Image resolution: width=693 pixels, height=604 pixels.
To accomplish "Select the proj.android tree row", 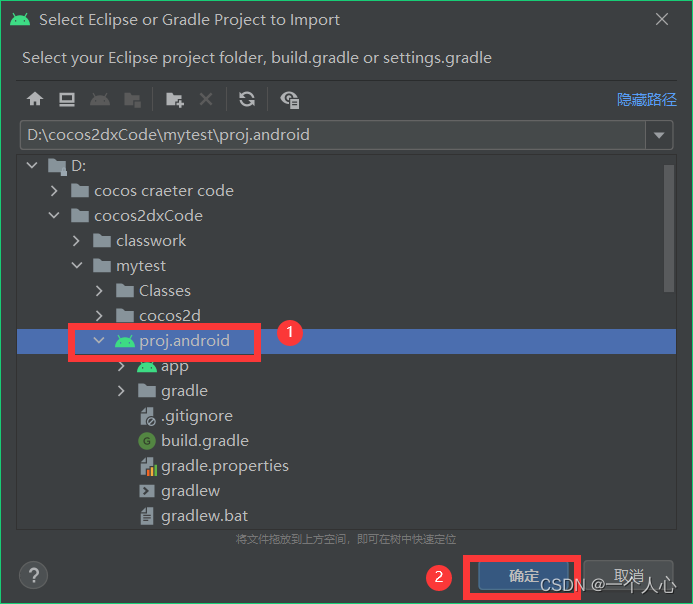I will click(346, 341).
